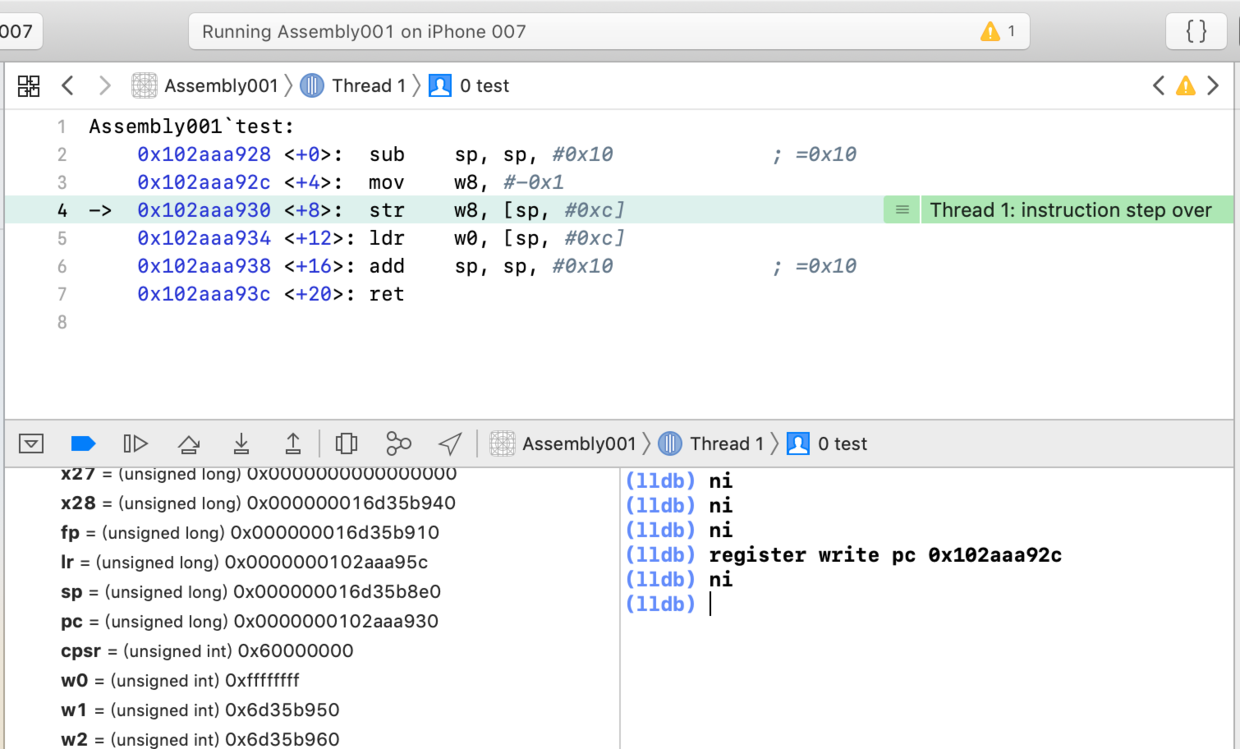Select the sp register row

250,592
